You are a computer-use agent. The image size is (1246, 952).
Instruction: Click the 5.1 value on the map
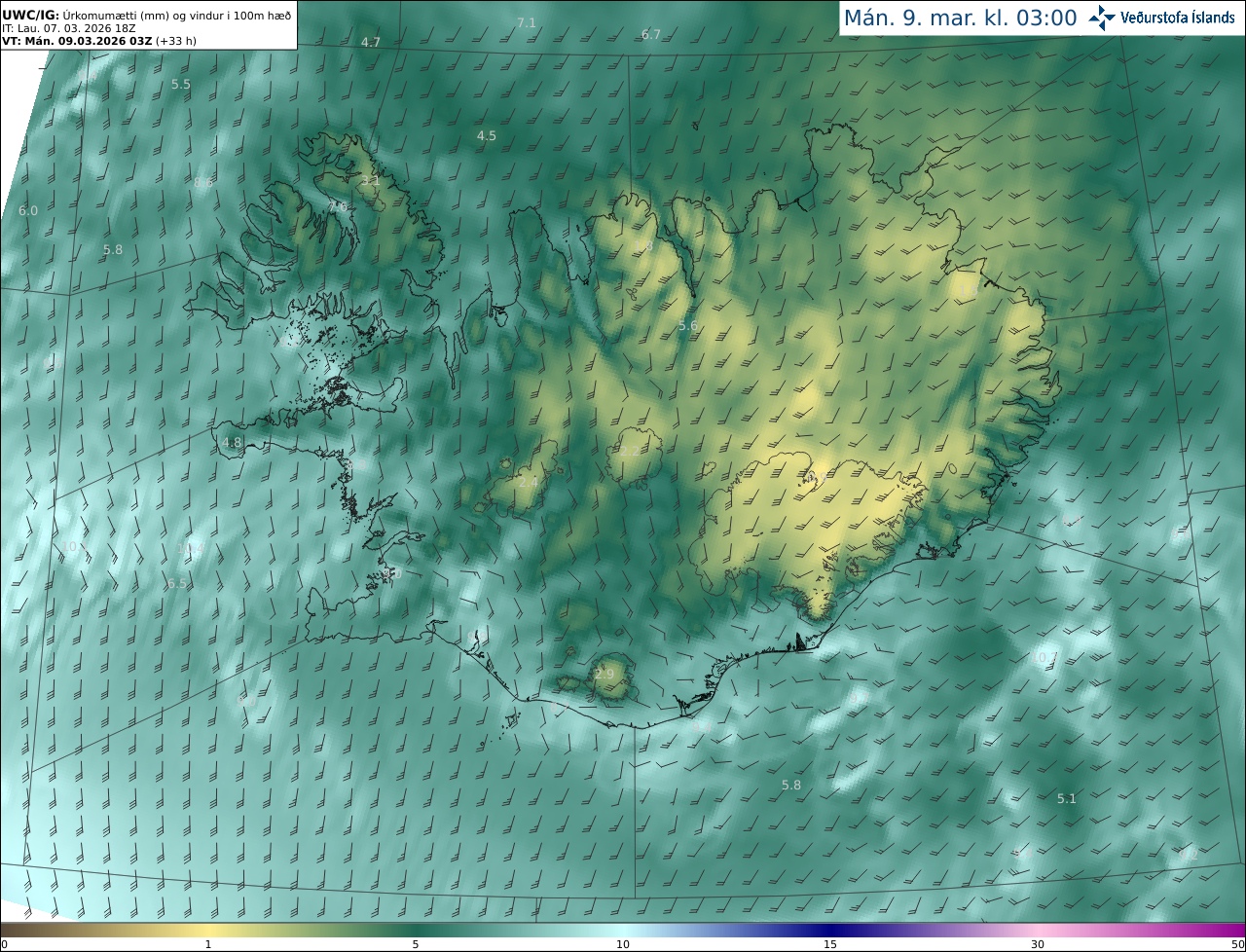1067,799
